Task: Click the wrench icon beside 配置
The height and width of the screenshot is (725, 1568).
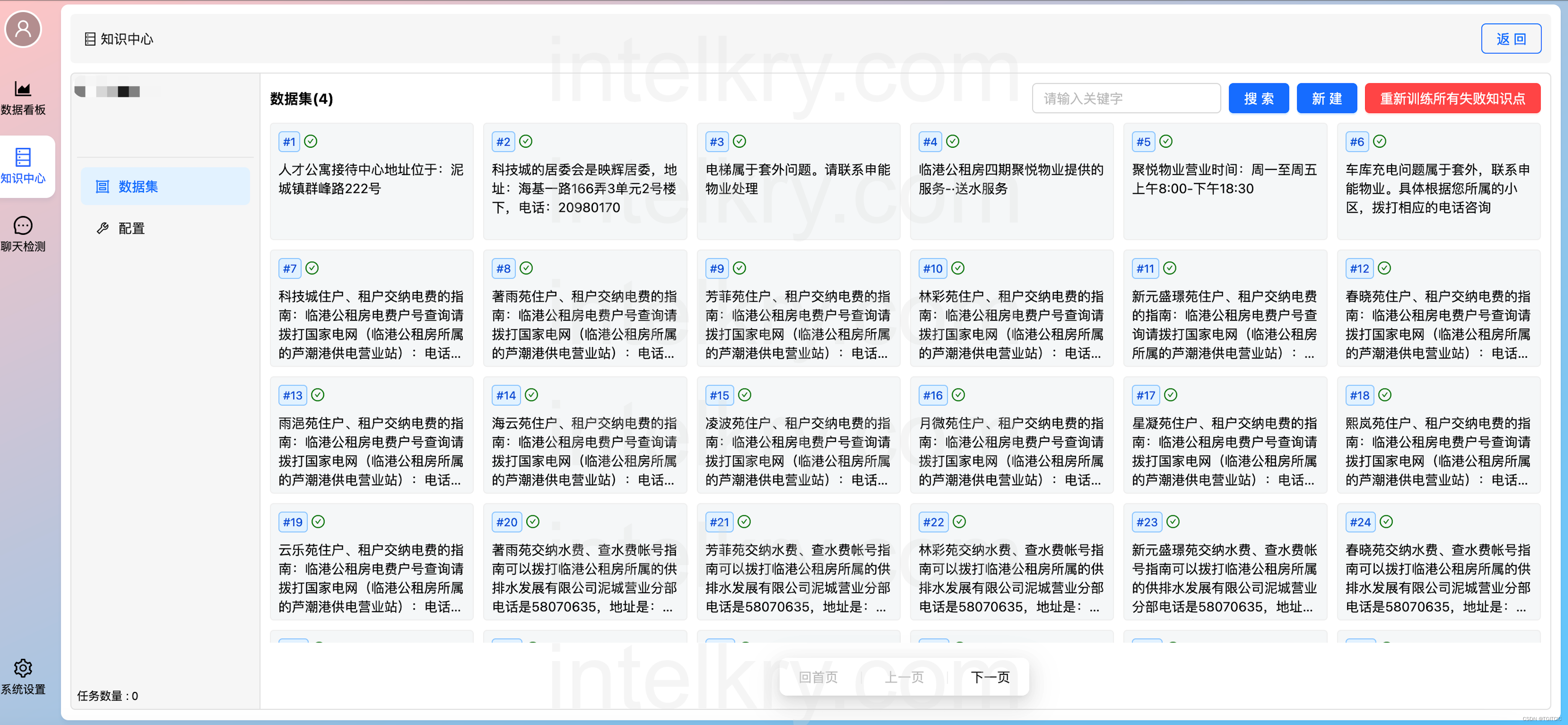Action: (x=102, y=228)
